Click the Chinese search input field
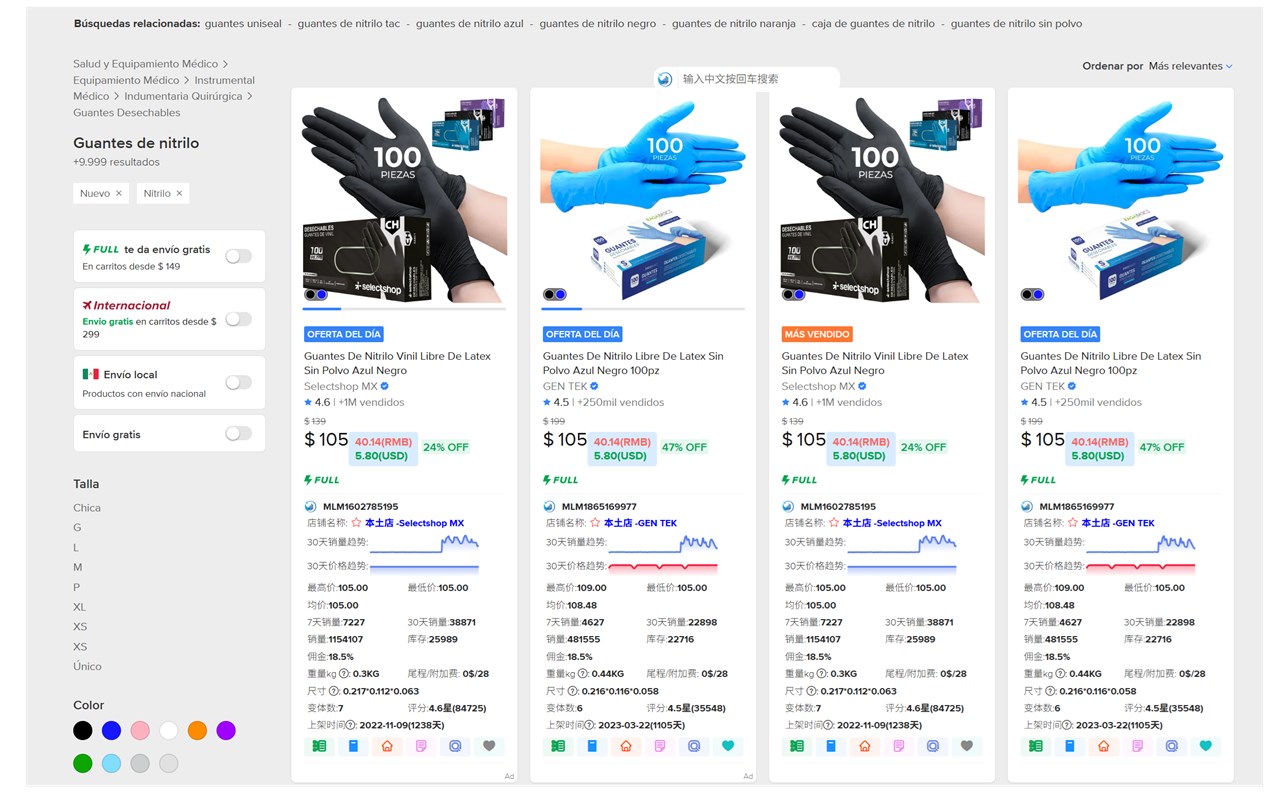The height and width of the screenshot is (800, 1280). [756, 79]
